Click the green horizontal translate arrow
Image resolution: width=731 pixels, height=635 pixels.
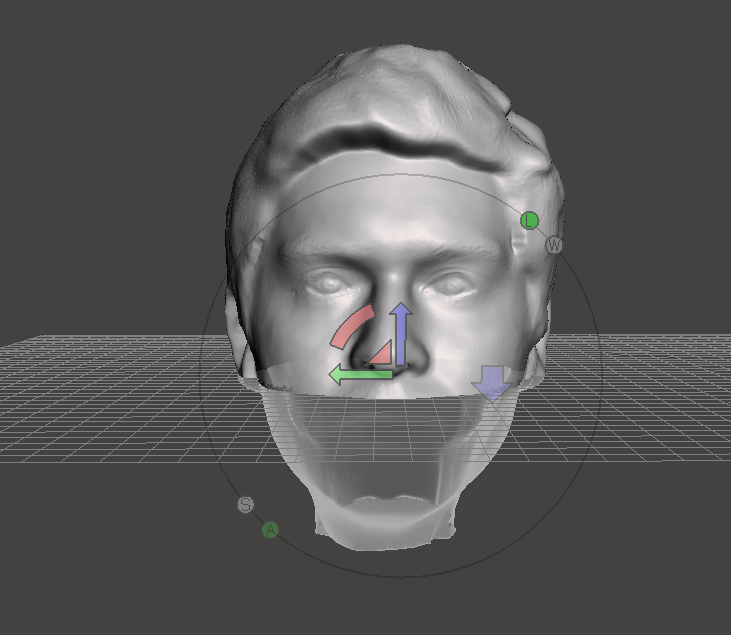click(358, 375)
